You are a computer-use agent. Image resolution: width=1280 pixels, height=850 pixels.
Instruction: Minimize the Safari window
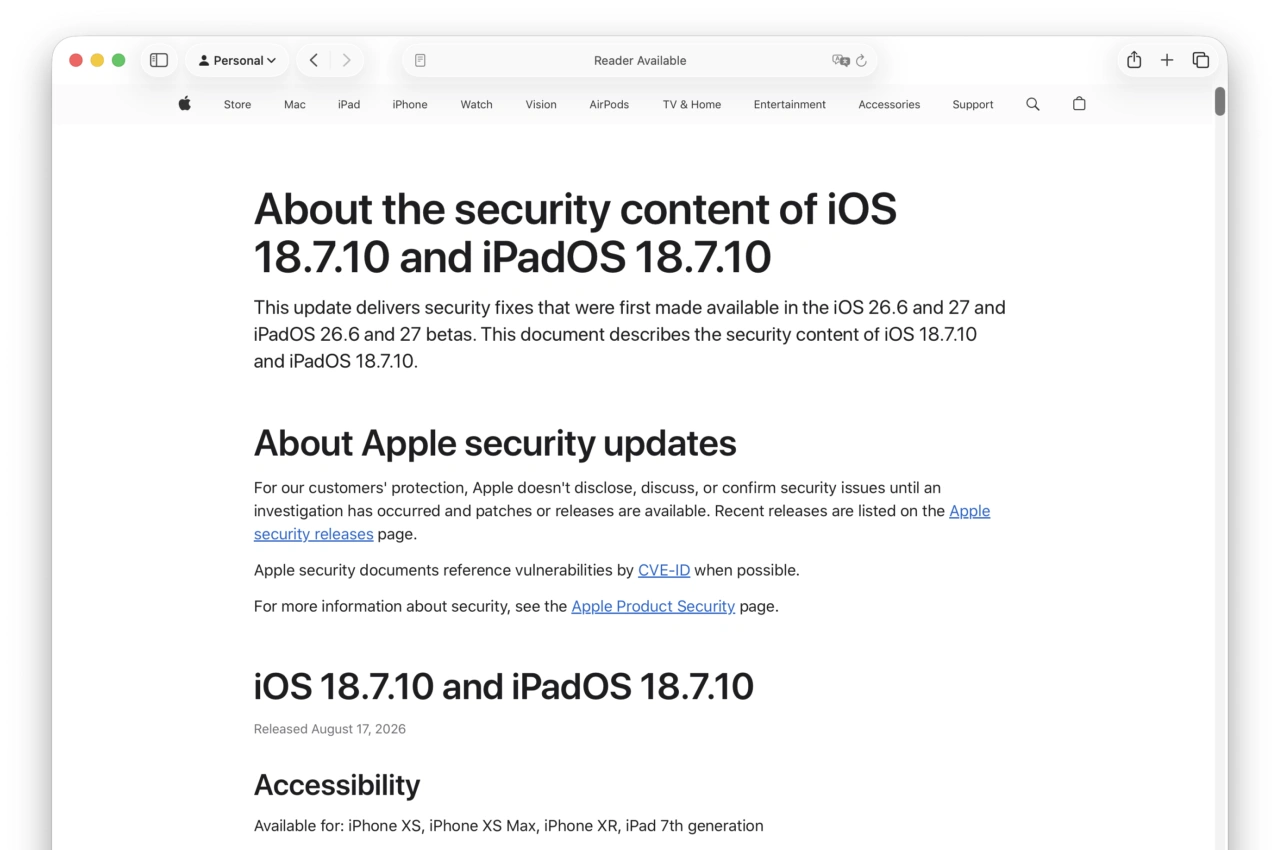pos(97,60)
